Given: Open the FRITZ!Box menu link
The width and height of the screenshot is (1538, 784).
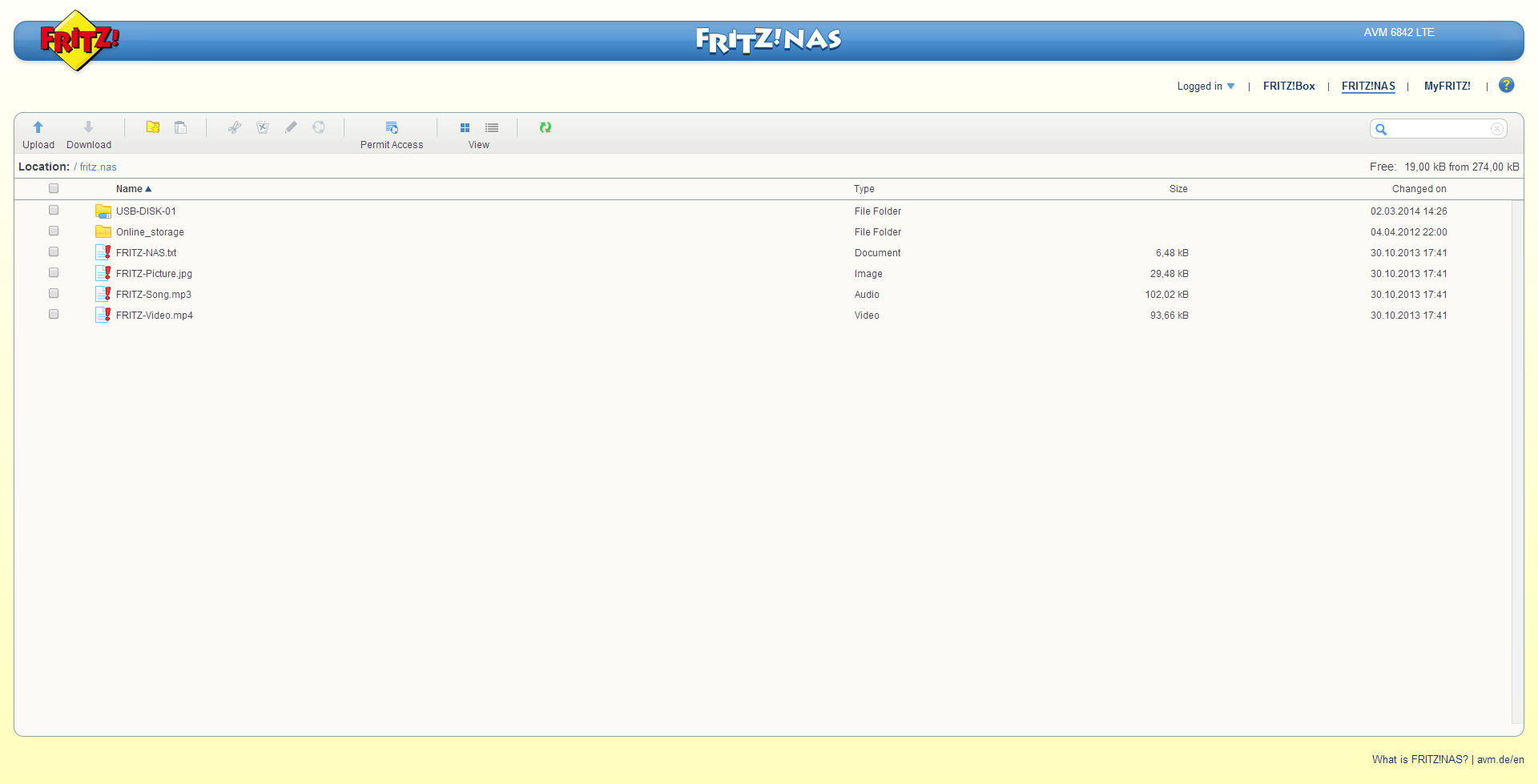Looking at the screenshot, I should click(1289, 86).
